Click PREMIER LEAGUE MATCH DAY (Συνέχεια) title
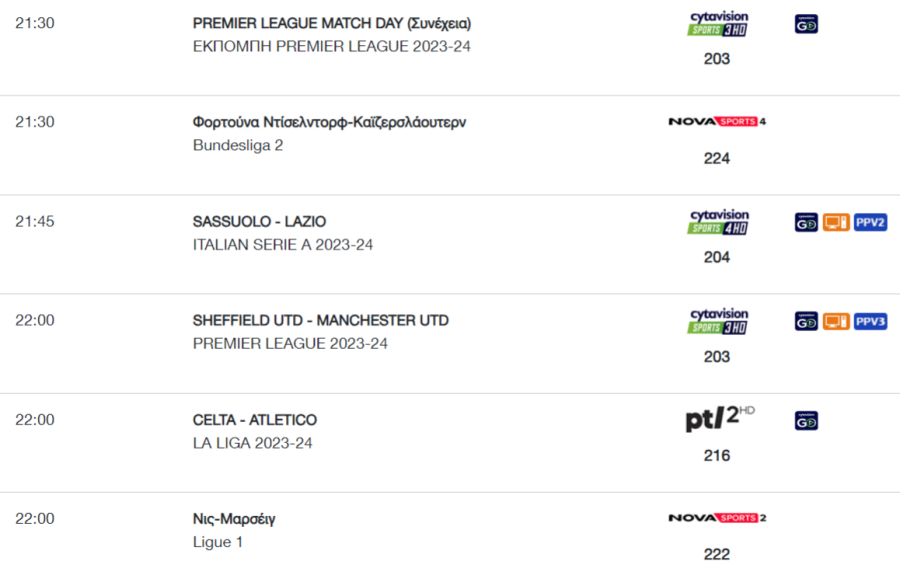 tap(332, 24)
